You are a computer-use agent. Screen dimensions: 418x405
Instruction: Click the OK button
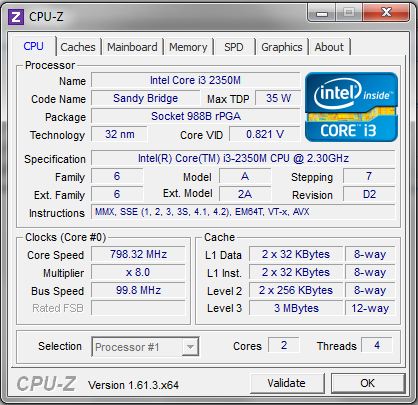point(368,383)
